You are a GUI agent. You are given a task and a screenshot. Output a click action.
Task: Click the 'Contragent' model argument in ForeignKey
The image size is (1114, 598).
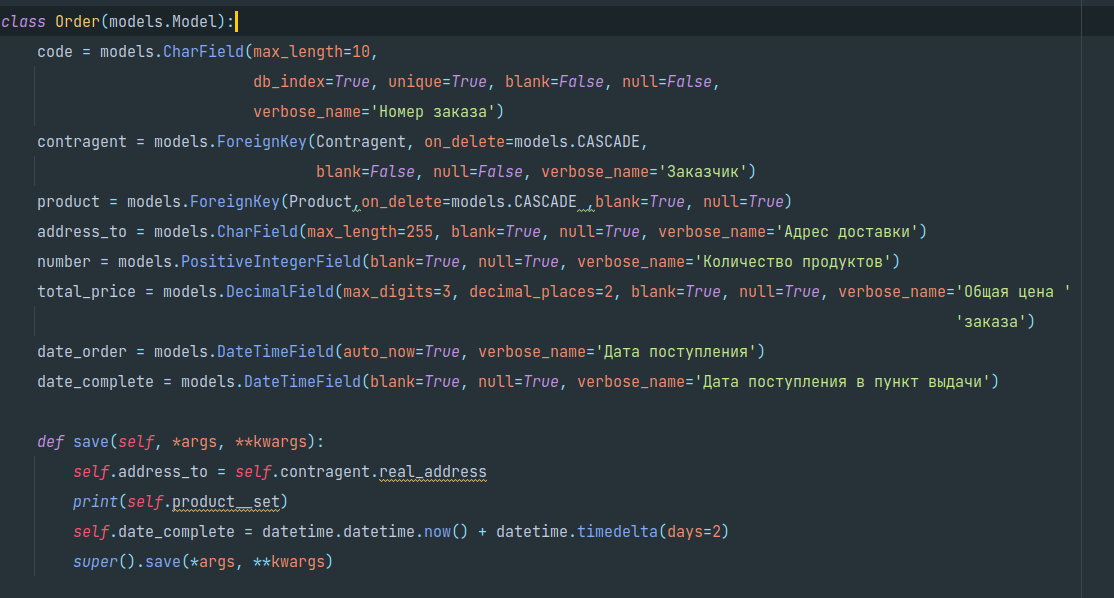click(361, 141)
